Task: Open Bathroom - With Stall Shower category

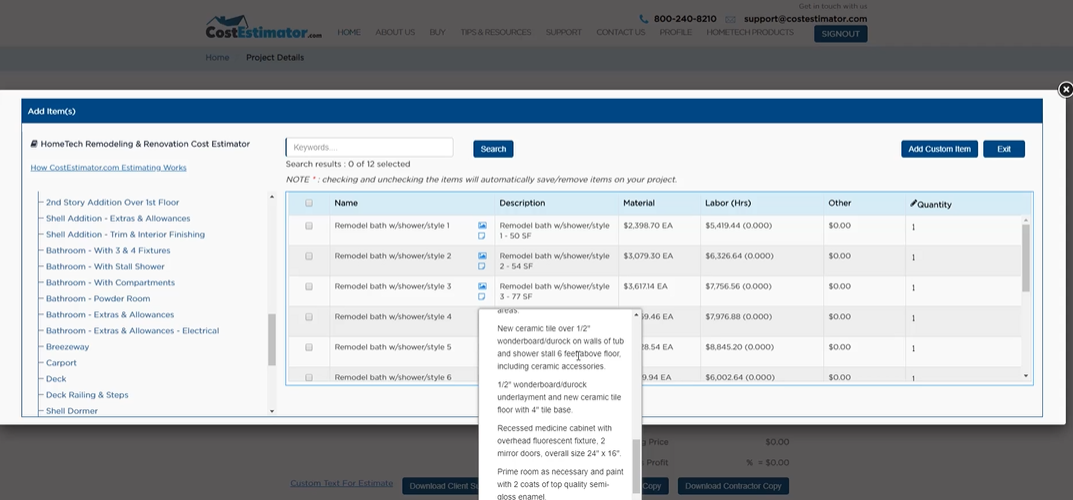Action: coord(105,267)
